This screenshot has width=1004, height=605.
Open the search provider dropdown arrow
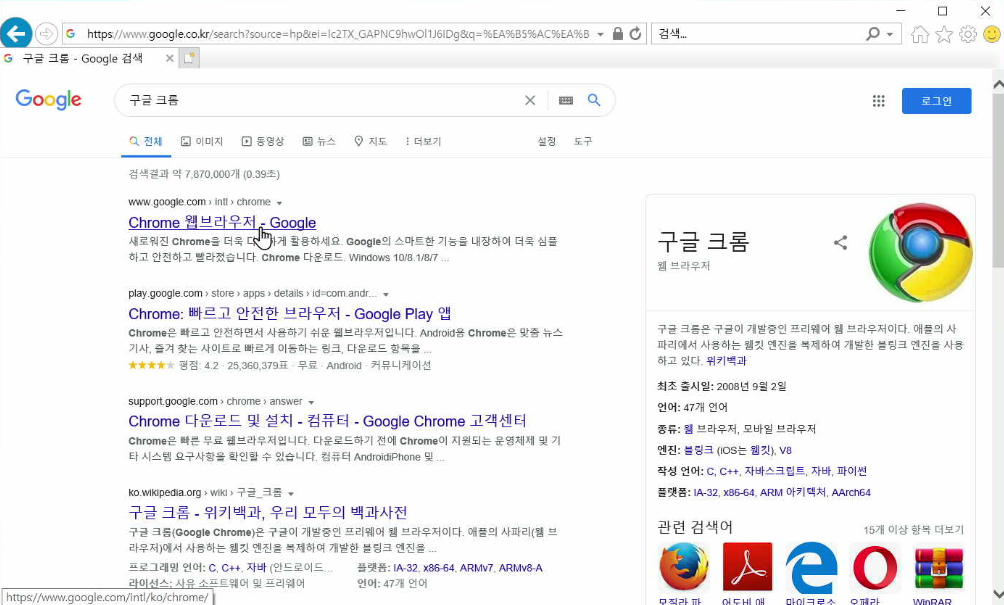pyautogui.click(x=890, y=34)
